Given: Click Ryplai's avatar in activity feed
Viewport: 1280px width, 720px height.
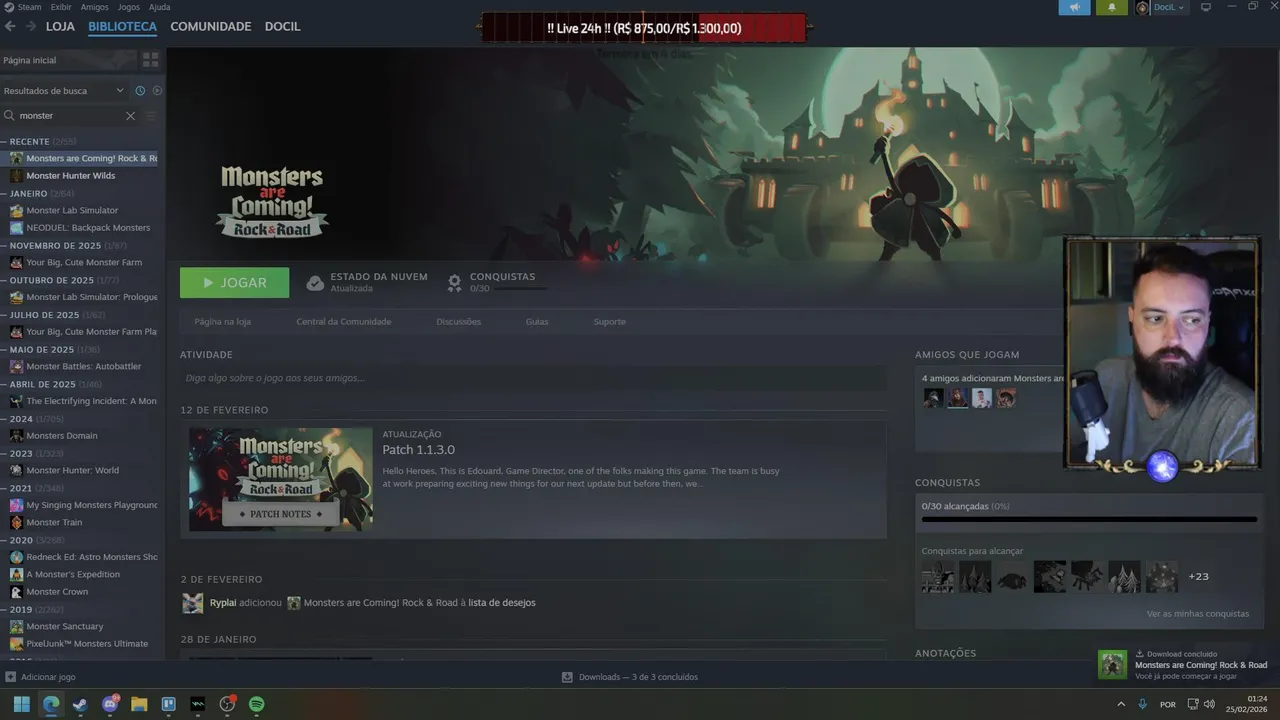Looking at the screenshot, I should coord(193,603).
